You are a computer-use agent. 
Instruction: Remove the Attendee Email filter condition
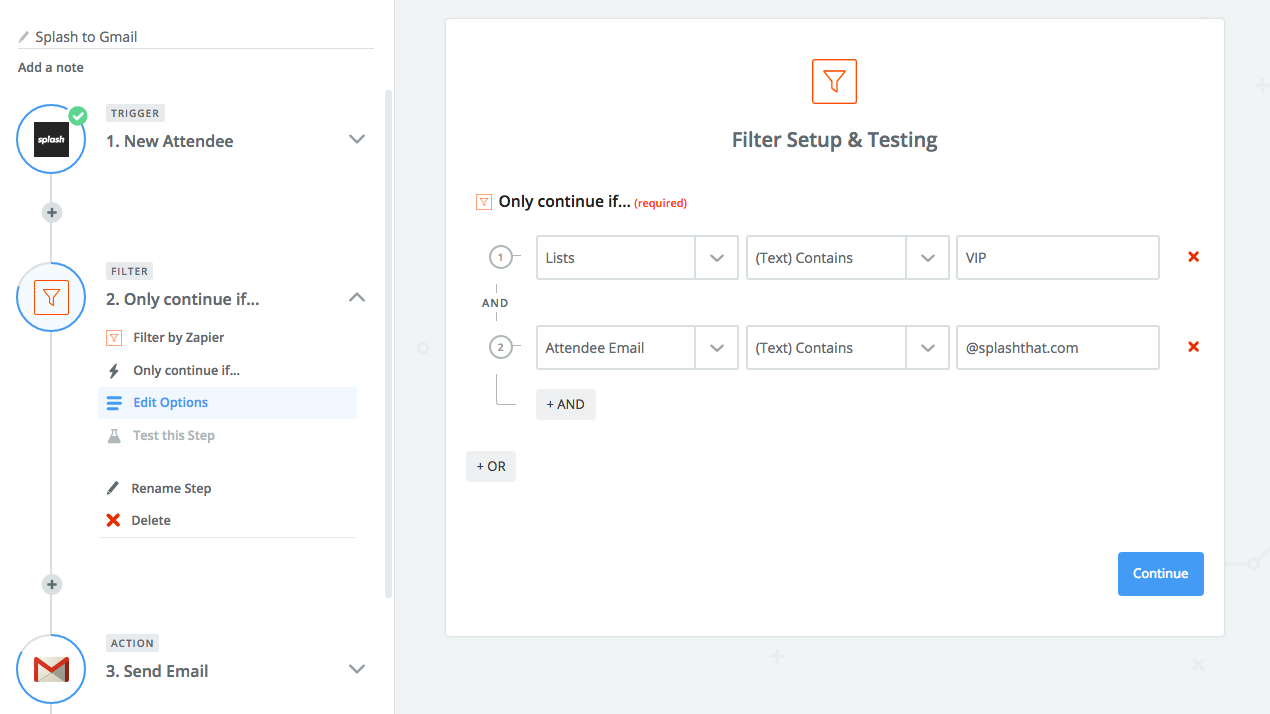[1193, 347]
